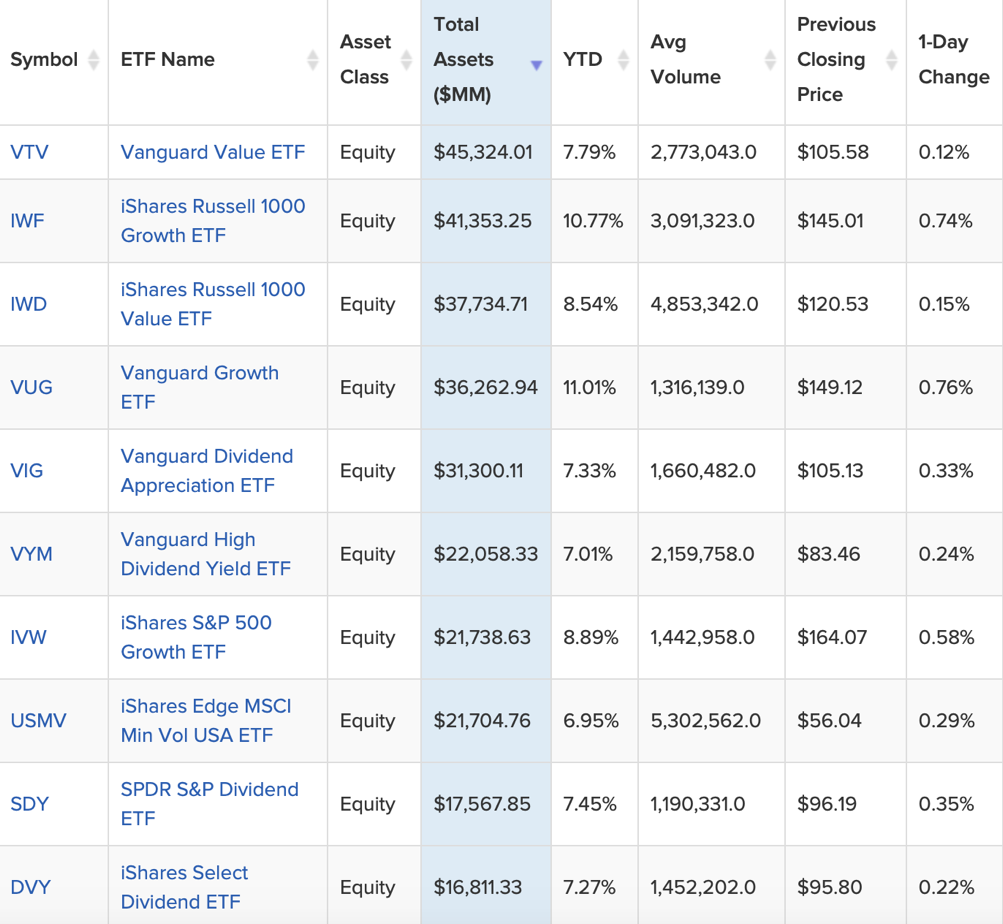Image resolution: width=1003 pixels, height=924 pixels.
Task: Select closing price $149.12 for VUG
Action: coord(830,387)
